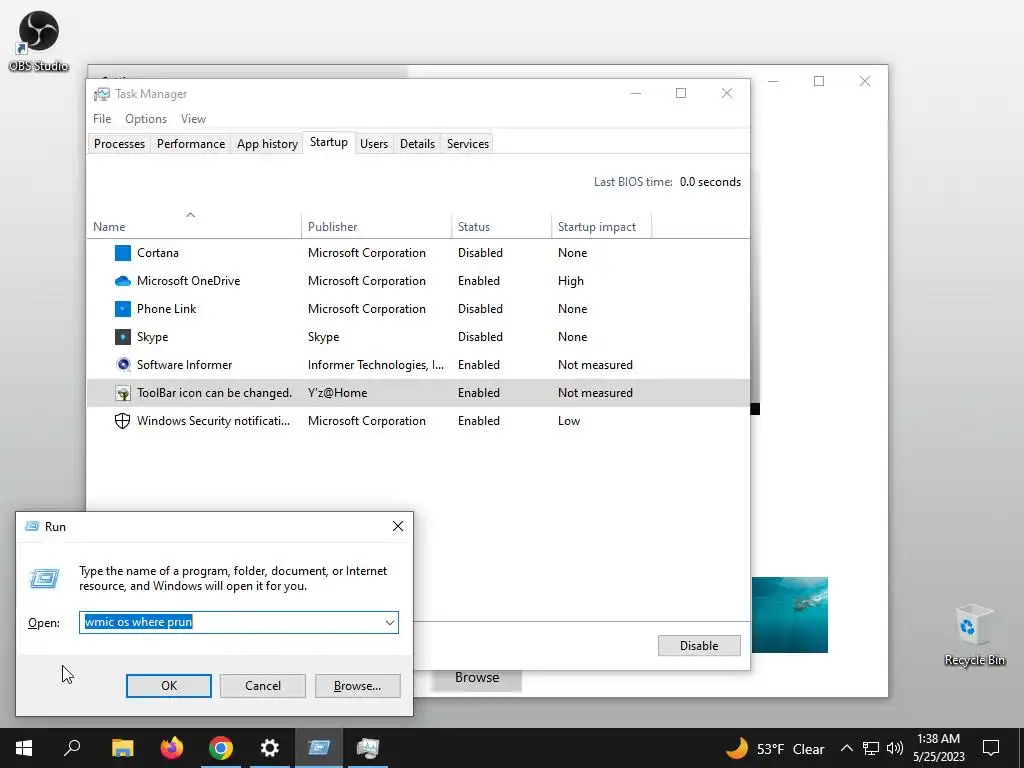1024x768 pixels.
Task: Switch to the Performance tab
Action: tap(191, 144)
